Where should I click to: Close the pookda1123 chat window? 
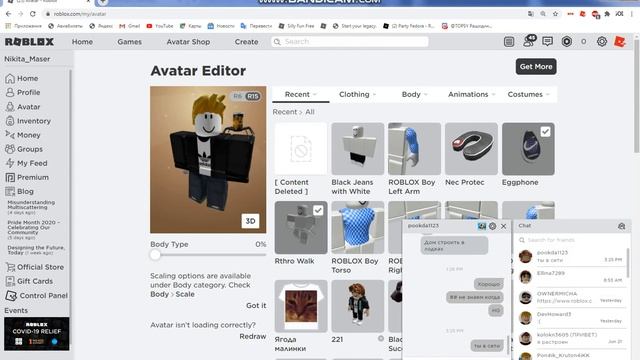point(504,226)
